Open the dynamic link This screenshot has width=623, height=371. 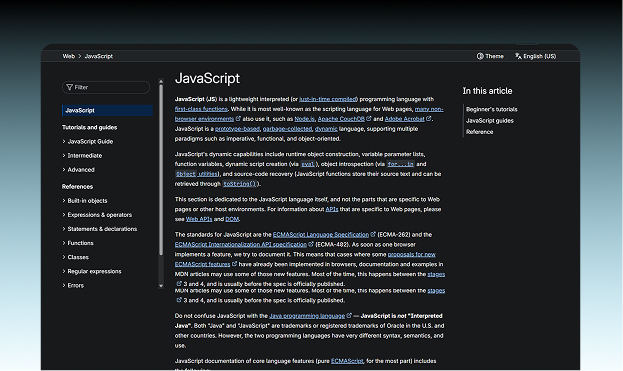326,129
